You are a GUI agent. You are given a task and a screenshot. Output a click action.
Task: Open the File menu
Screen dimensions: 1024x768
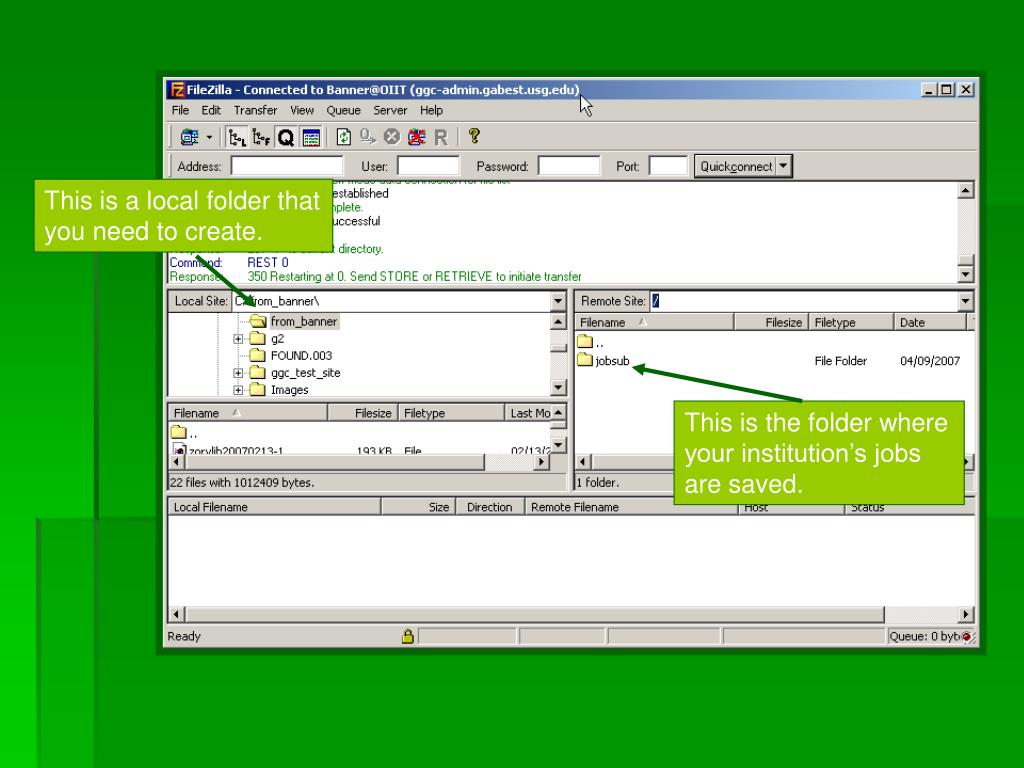(x=180, y=110)
